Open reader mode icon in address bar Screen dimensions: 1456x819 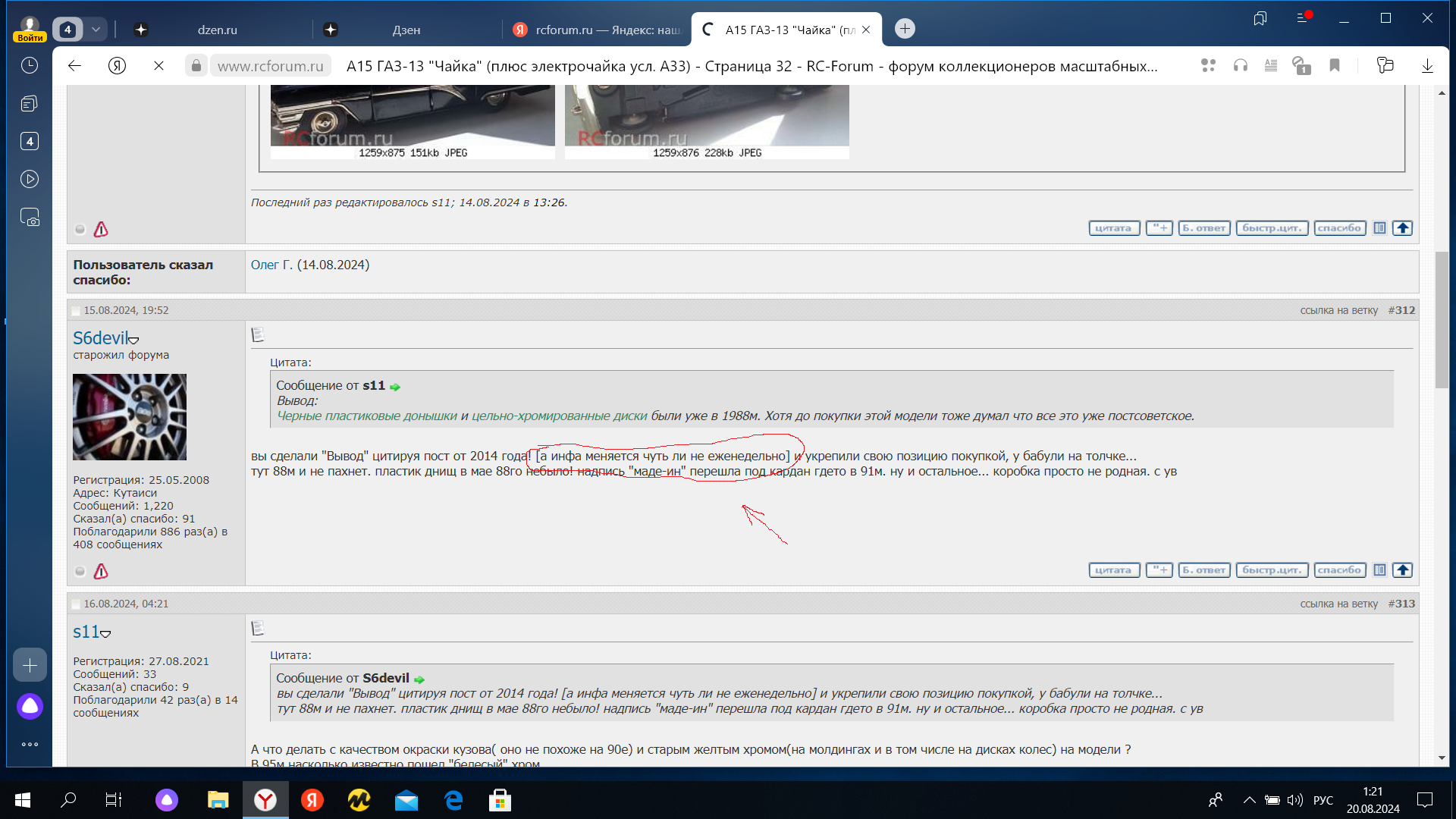[1271, 66]
